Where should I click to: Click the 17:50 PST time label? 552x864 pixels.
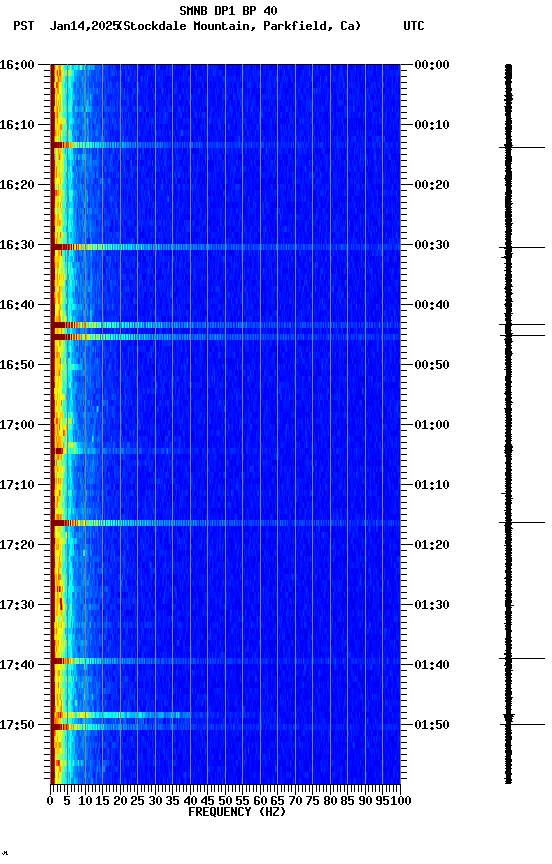17,725
